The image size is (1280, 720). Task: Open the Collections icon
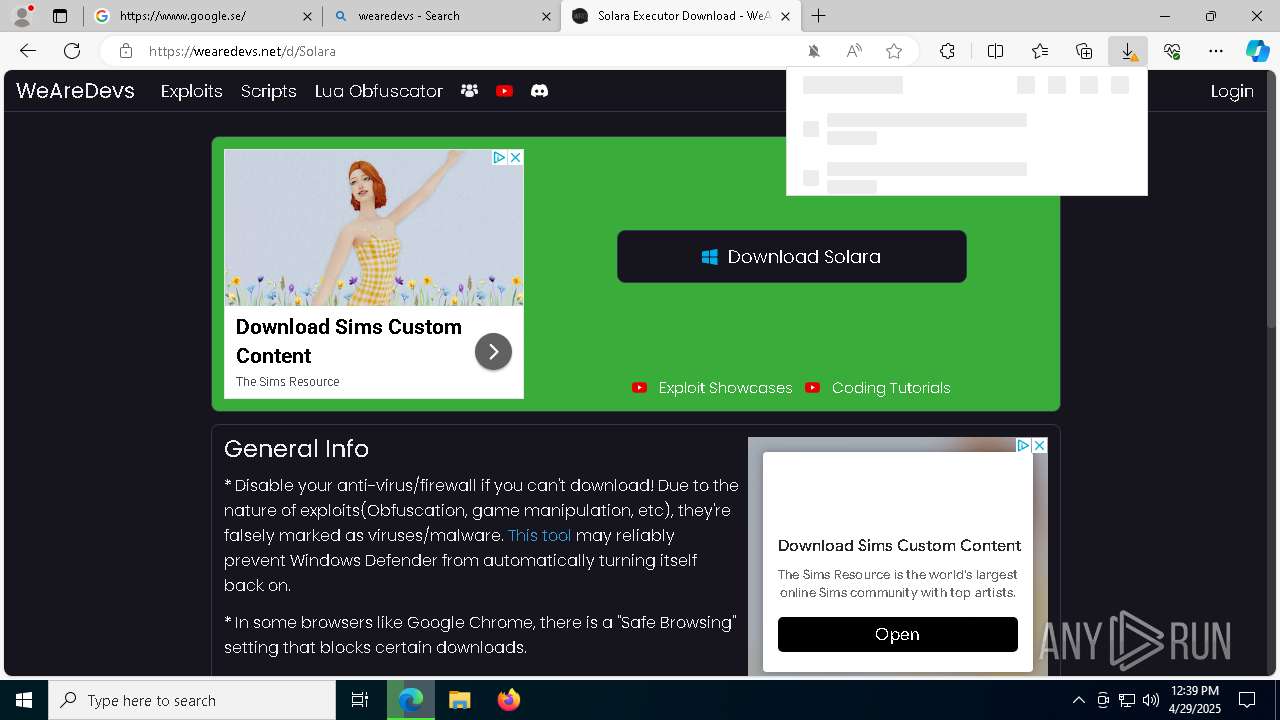coord(1084,51)
